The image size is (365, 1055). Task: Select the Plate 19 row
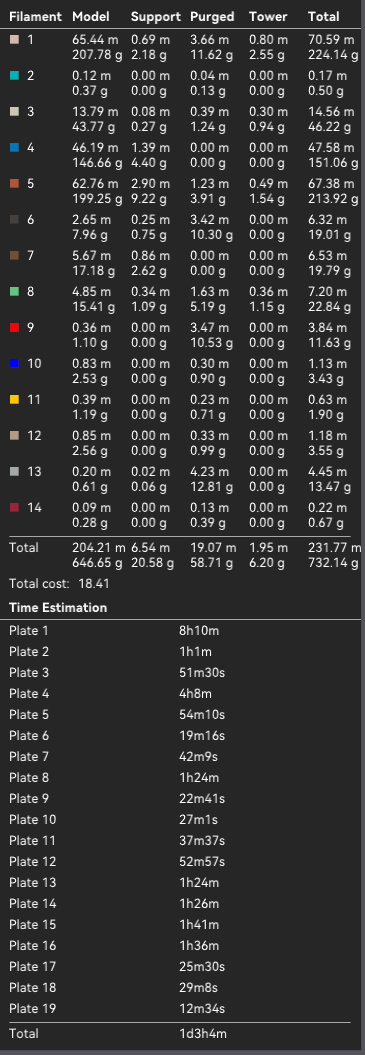(x=180, y=1009)
